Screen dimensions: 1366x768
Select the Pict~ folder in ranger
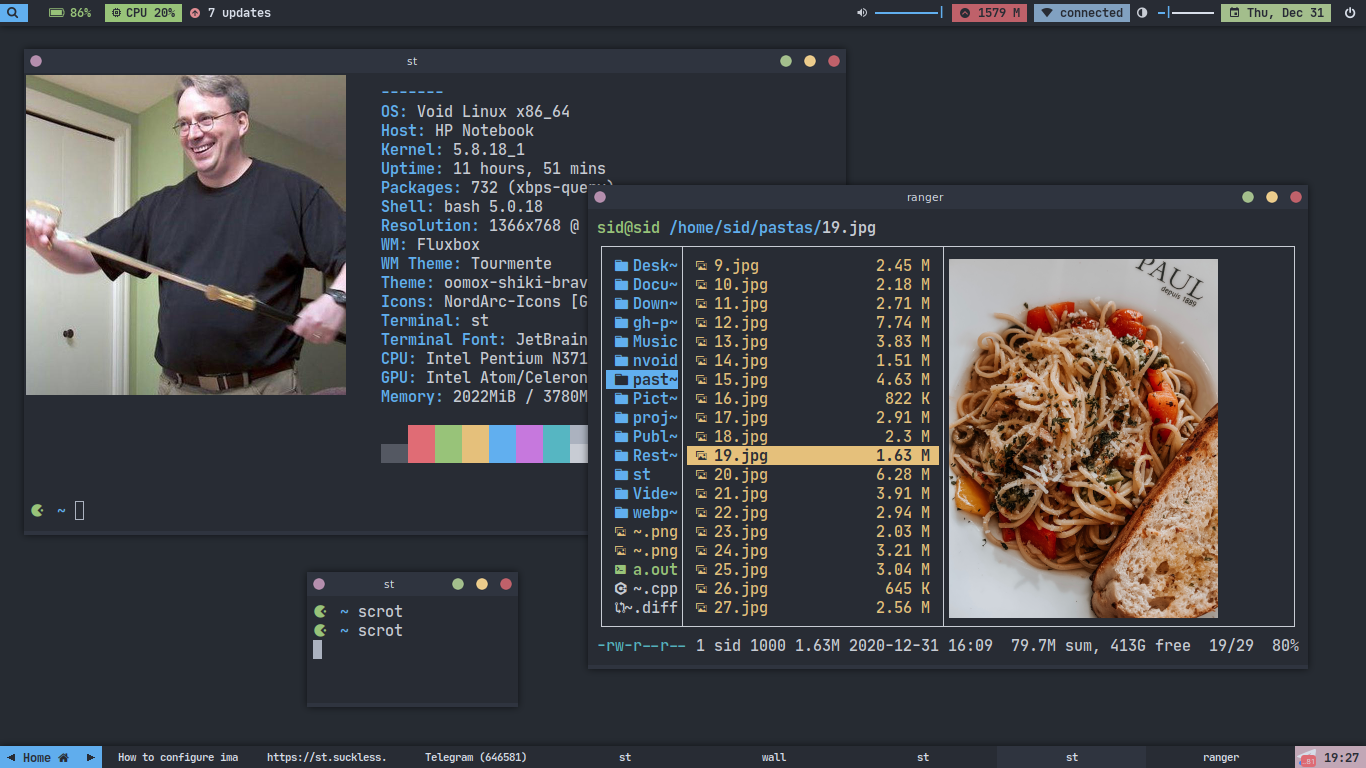[x=645, y=399]
